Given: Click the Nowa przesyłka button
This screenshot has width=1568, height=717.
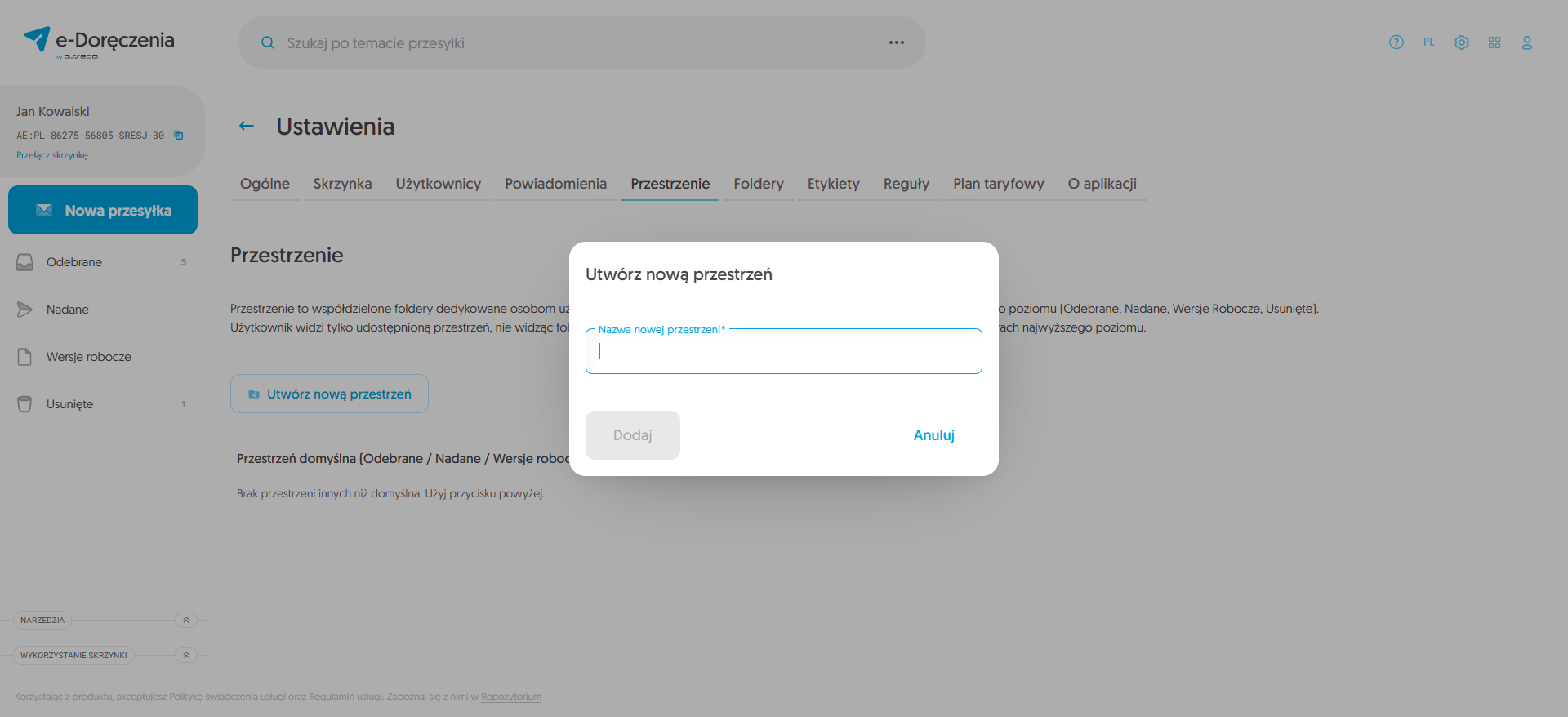Looking at the screenshot, I should [x=103, y=210].
